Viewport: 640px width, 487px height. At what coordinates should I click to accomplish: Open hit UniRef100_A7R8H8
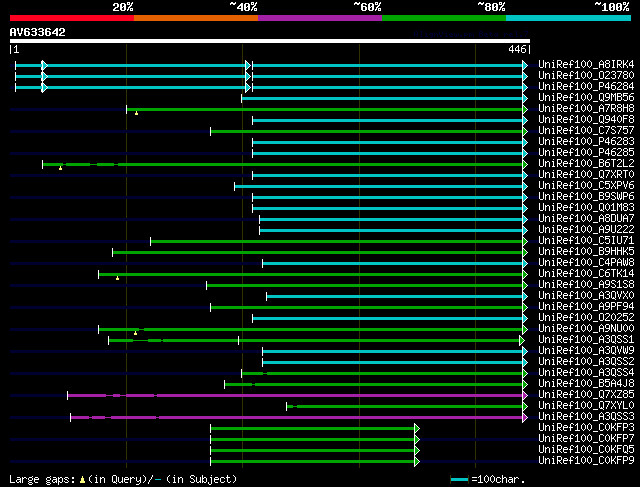pos(586,109)
